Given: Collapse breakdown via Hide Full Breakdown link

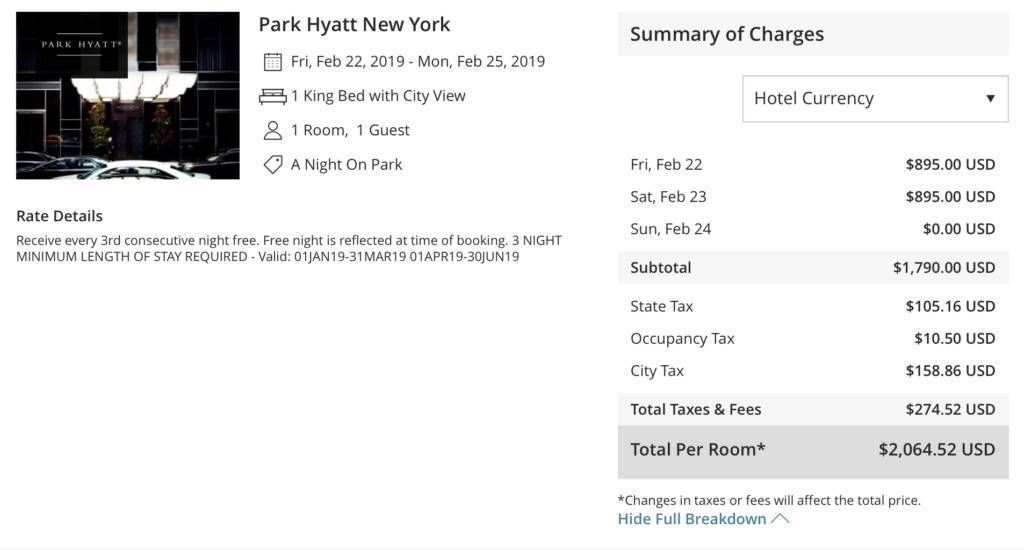Looking at the screenshot, I should pyautogui.click(x=692, y=519).
